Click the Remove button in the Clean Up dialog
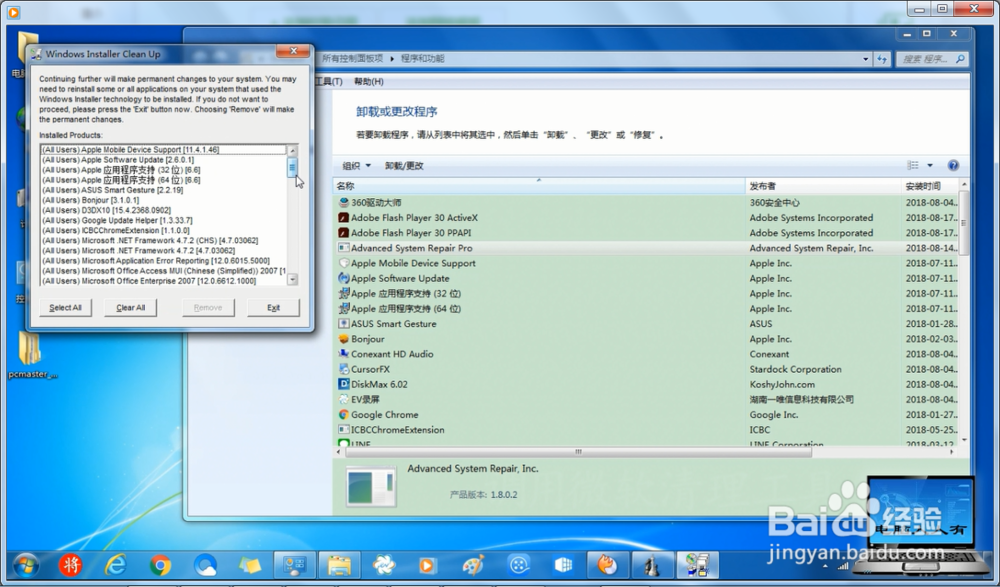Viewport: 1000px width, 587px height. [x=208, y=308]
